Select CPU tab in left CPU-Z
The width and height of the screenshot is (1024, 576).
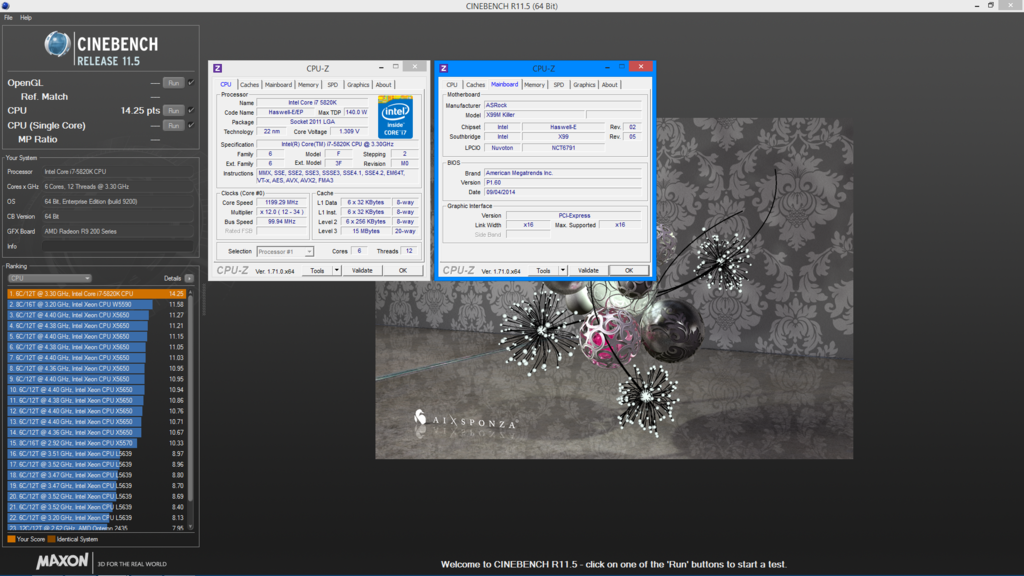pos(225,85)
